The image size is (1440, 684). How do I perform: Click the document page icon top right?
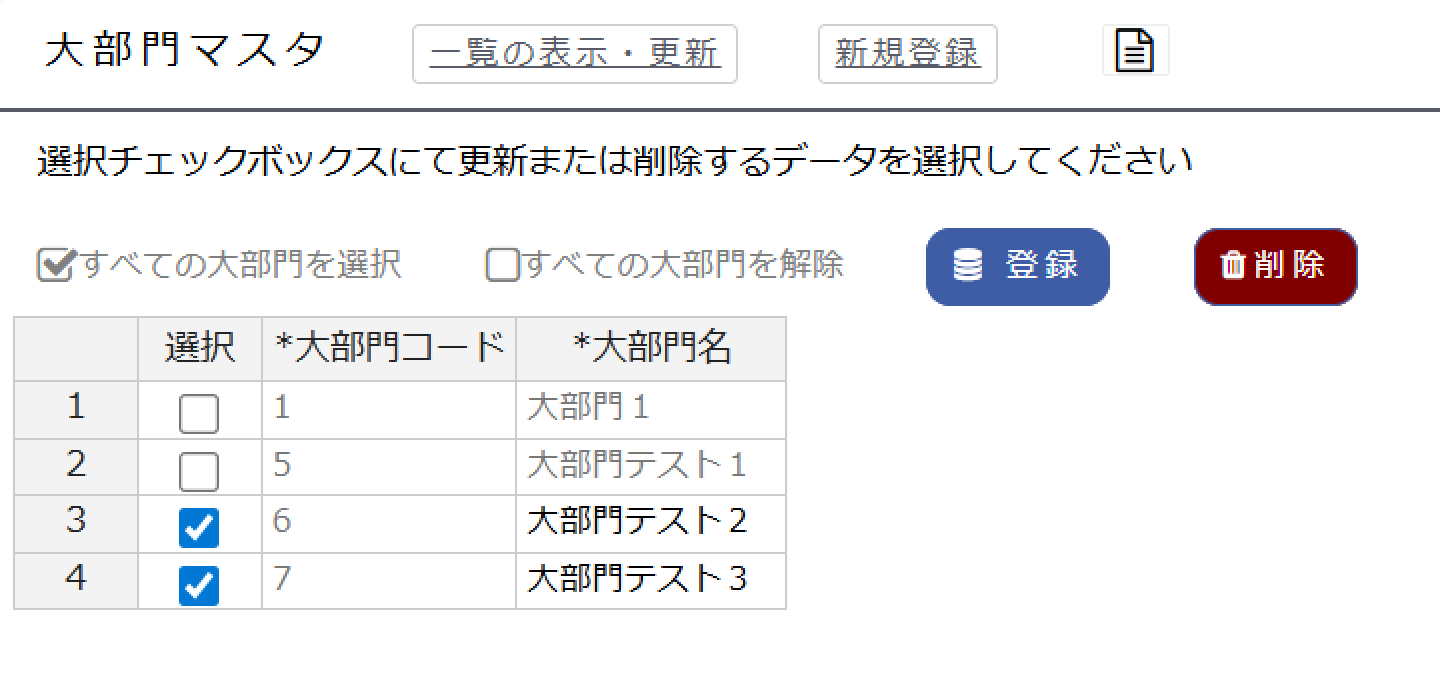pos(1136,48)
